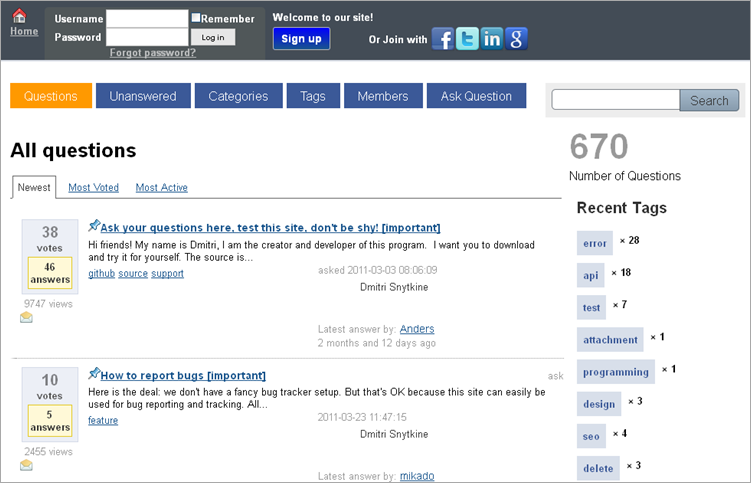Click the '46 answers' box
751x483 pixels.
click(x=50, y=273)
